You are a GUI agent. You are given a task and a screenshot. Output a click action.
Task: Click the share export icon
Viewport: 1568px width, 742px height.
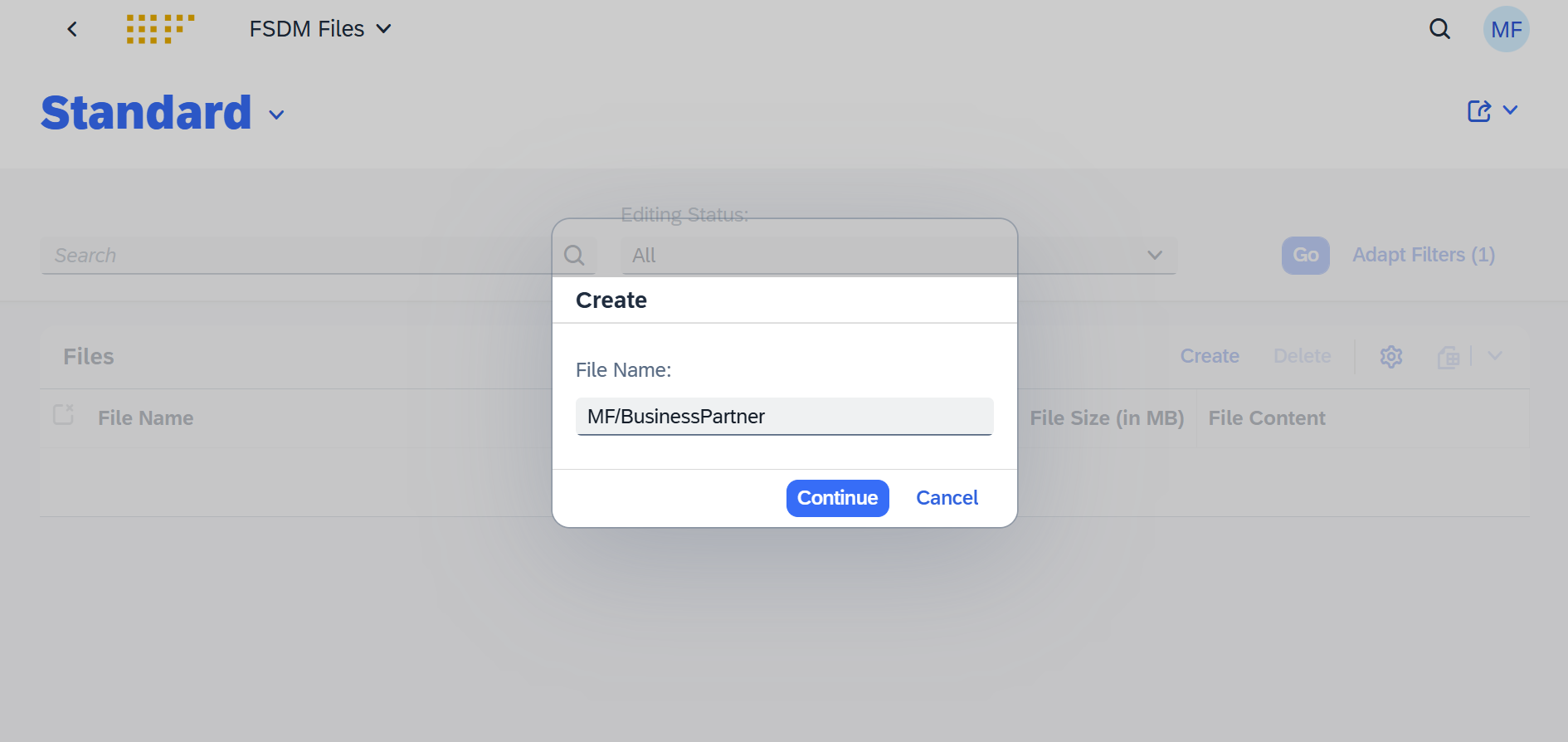(1479, 110)
